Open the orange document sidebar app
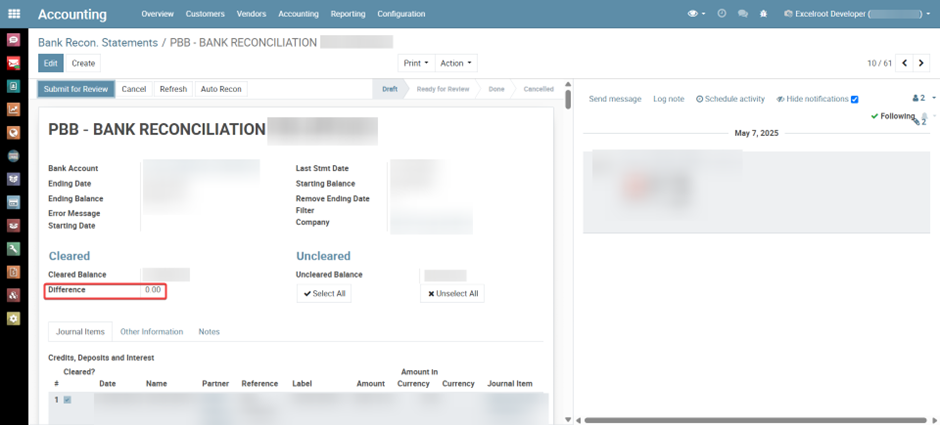Screen dimensions: 940x425 point(13,272)
